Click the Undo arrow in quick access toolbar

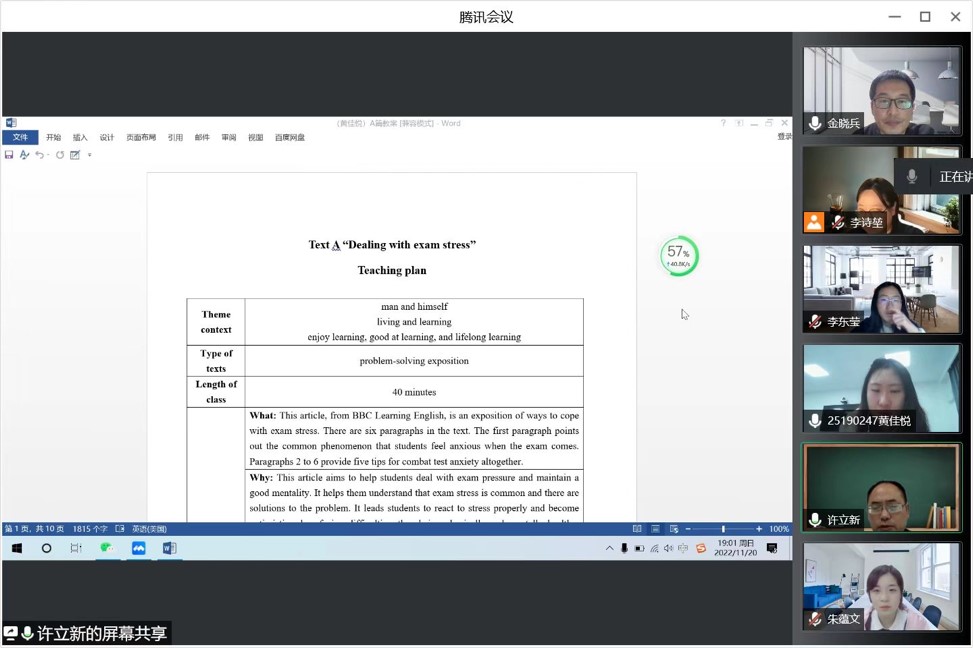point(39,155)
